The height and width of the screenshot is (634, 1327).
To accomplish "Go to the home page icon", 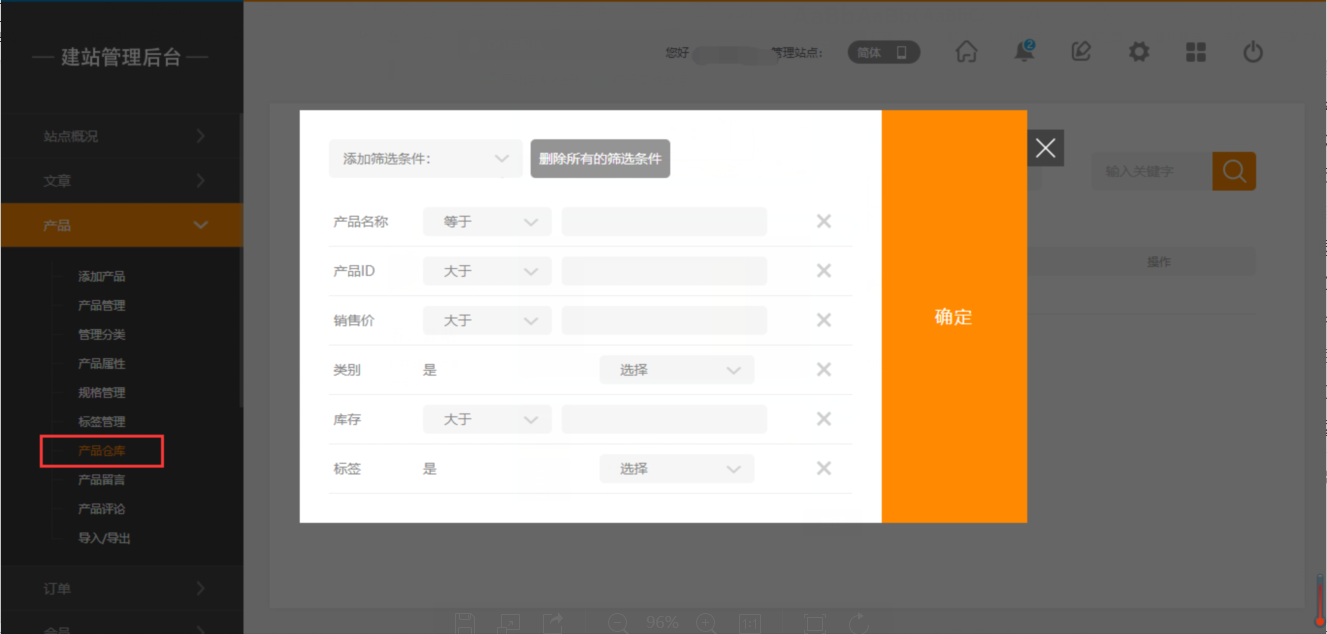I will [966, 52].
